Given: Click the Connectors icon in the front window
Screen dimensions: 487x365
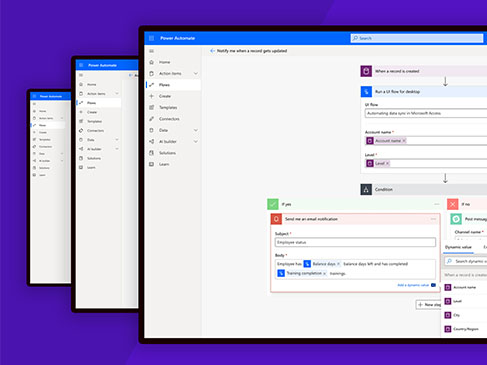Looking at the screenshot, I should click(151, 119).
